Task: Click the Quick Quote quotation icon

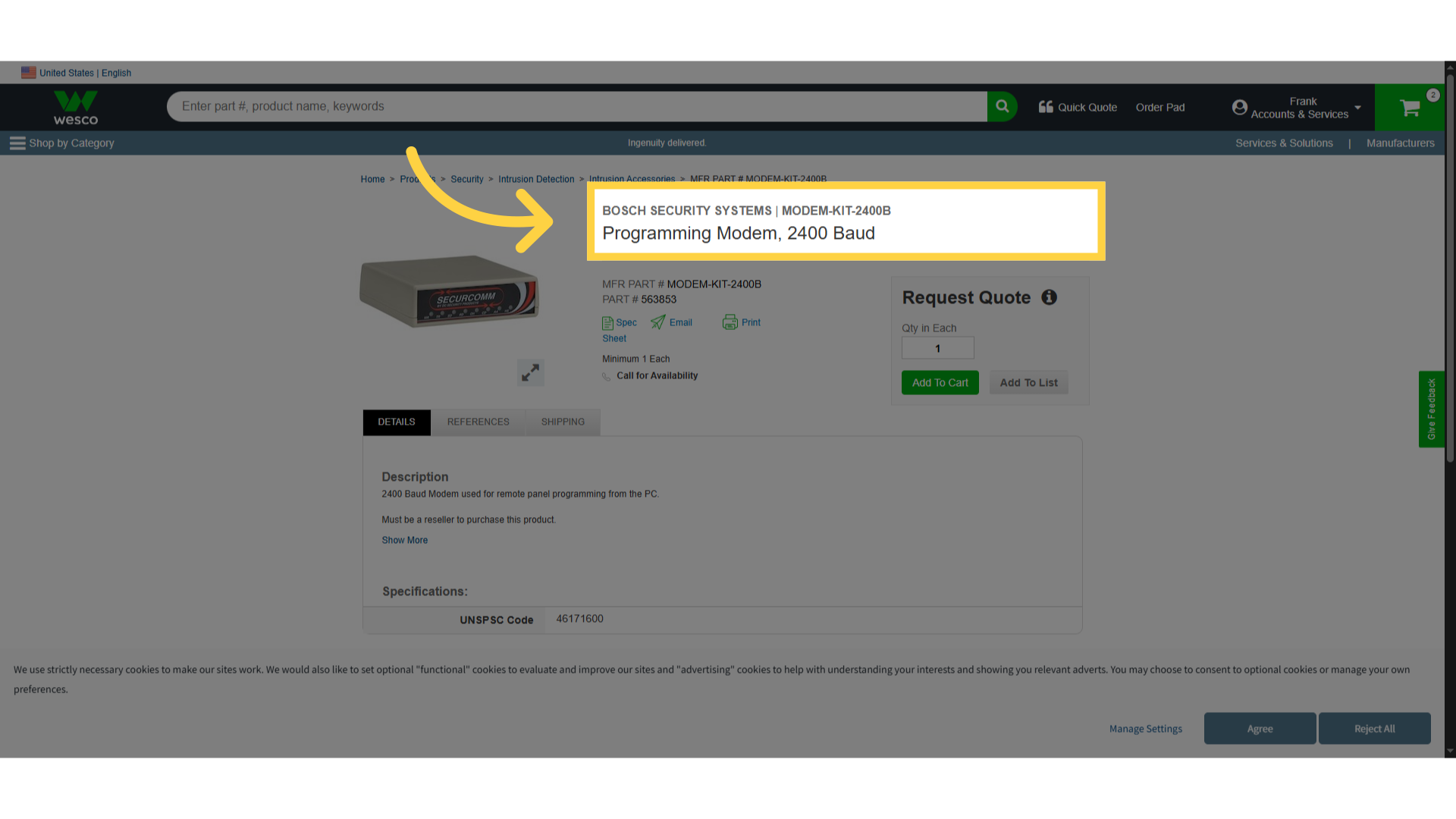Action: (1046, 107)
